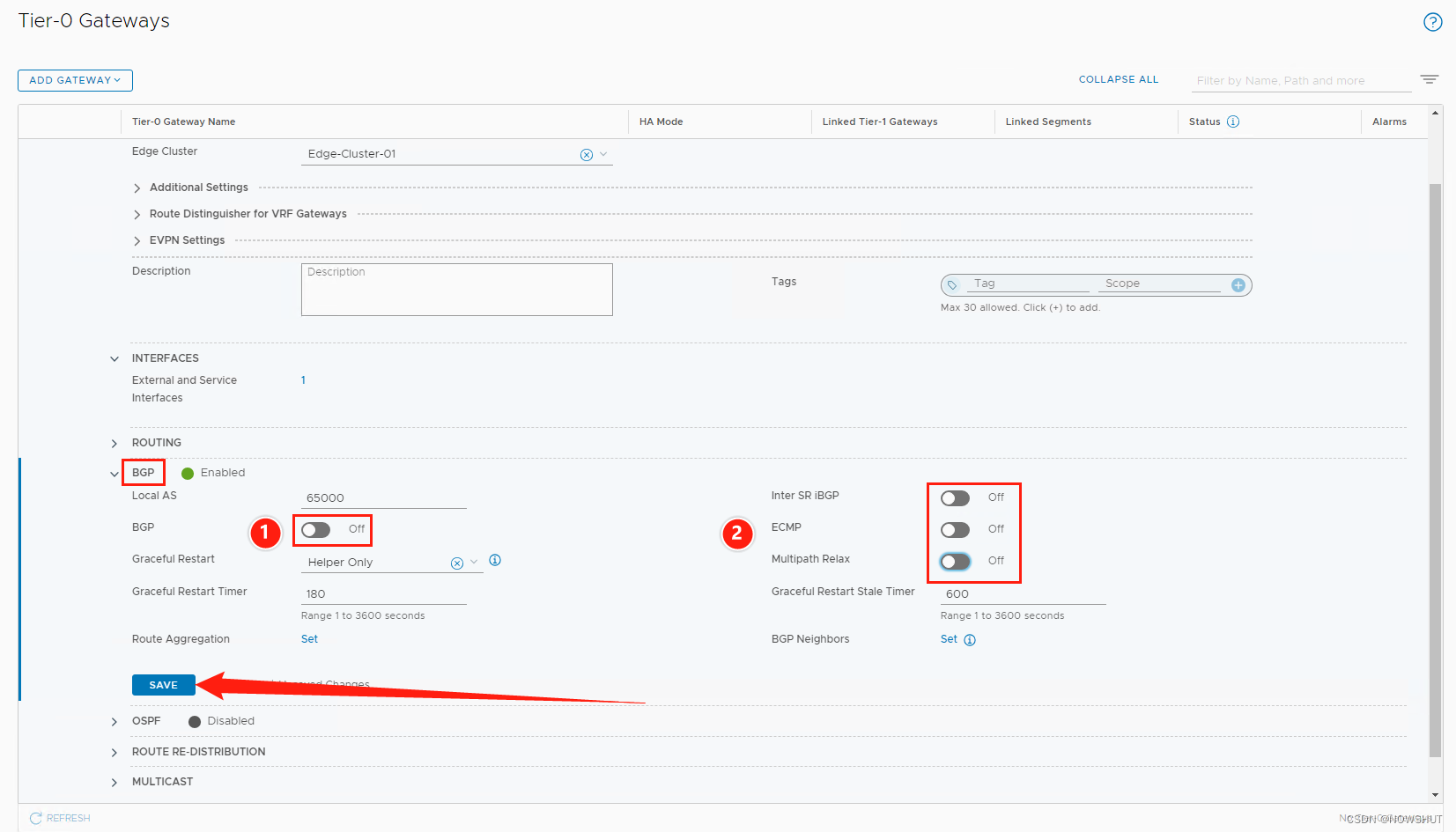Expand EVPN Settings section
The height and width of the screenshot is (832, 1456).
click(x=137, y=241)
